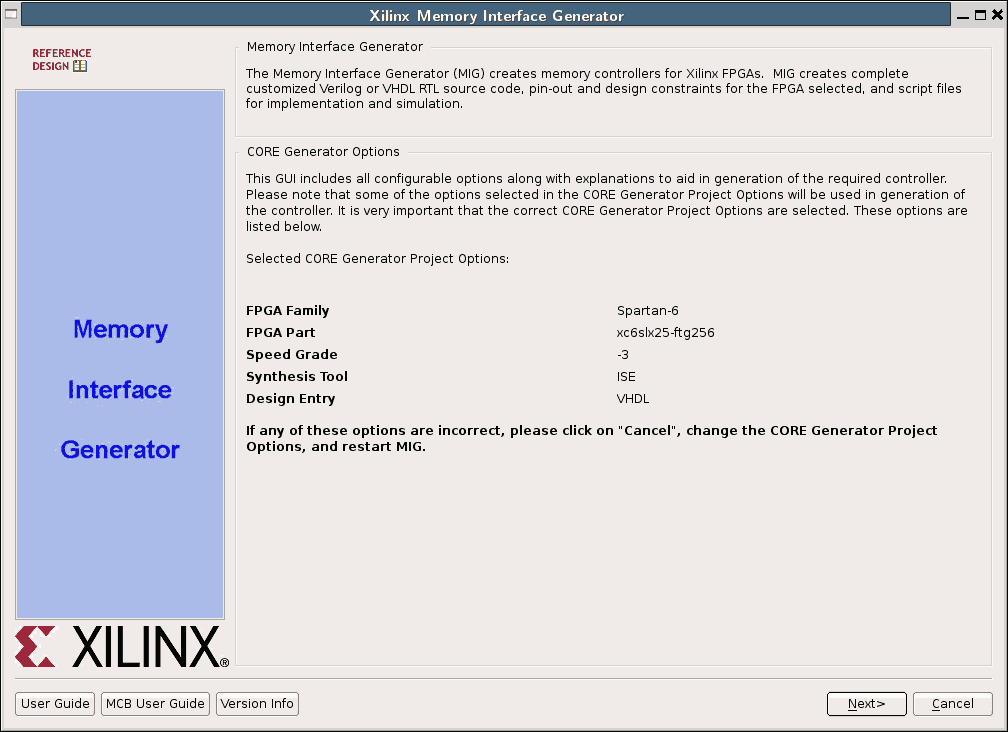Open the User Guide

click(x=56, y=704)
